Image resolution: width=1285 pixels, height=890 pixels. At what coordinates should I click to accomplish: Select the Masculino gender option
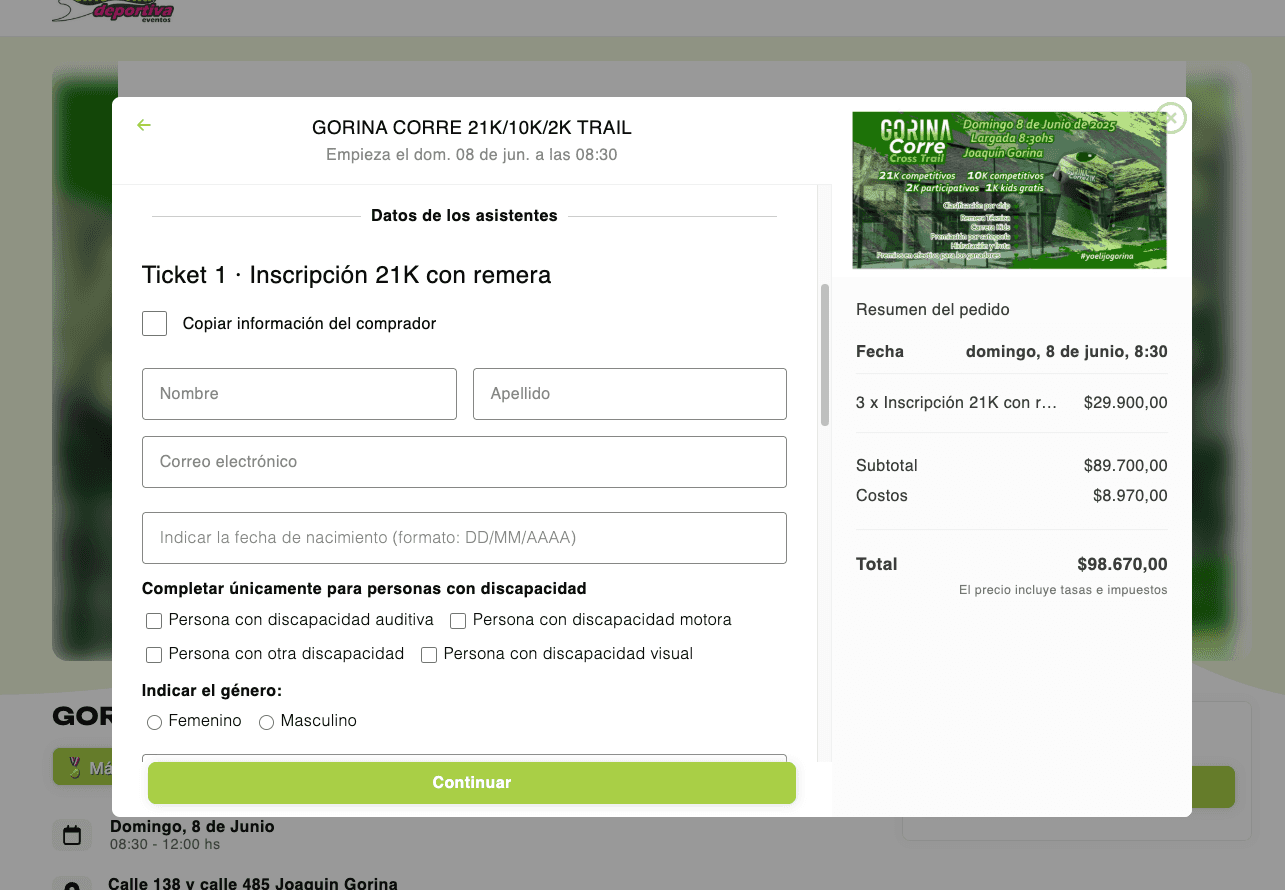point(266,721)
